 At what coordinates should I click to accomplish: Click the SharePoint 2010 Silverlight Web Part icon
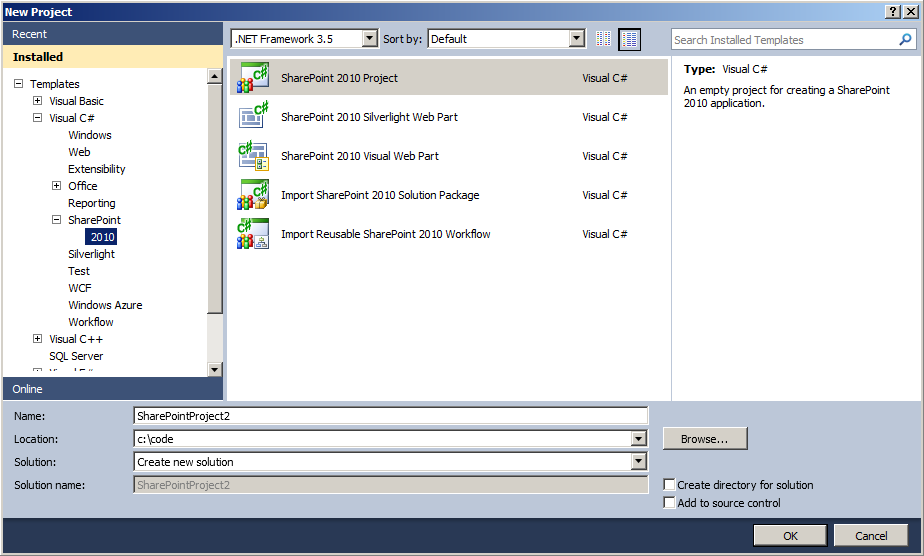pos(253,117)
